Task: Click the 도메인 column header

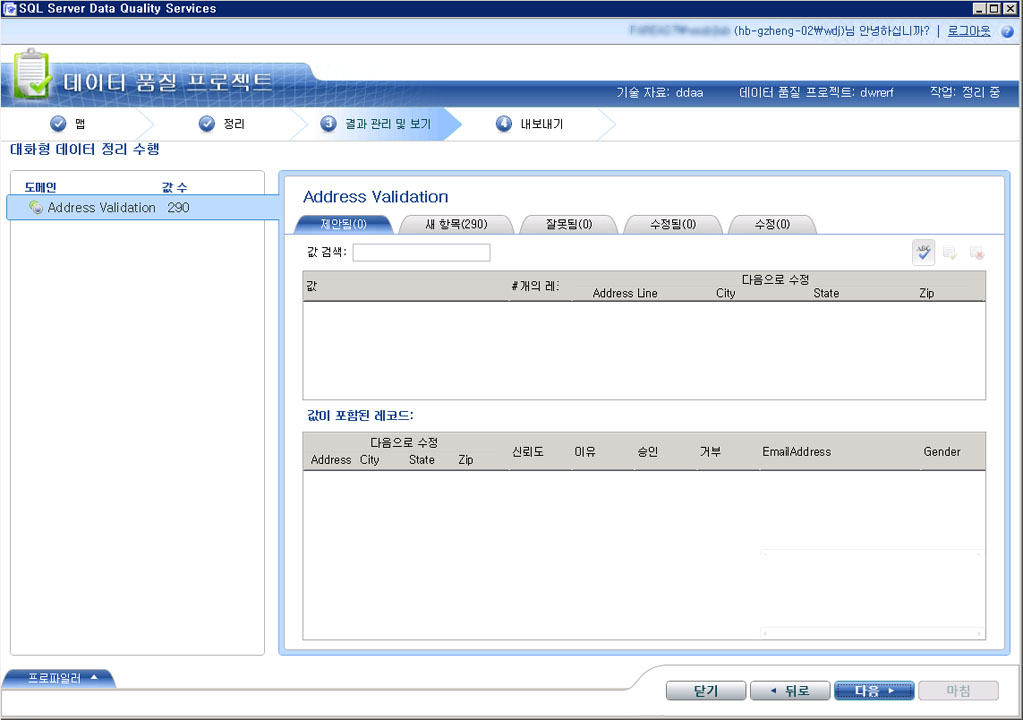Action: pyautogui.click(x=40, y=187)
